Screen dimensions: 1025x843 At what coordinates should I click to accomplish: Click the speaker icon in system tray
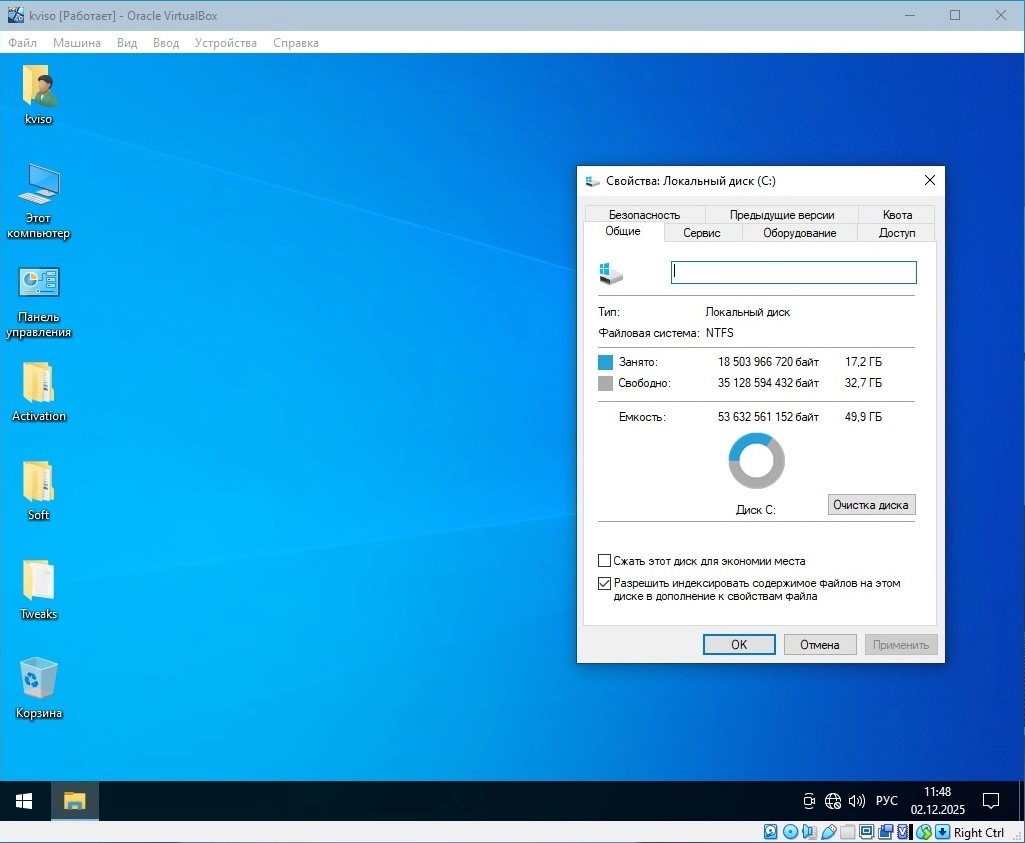[857, 801]
